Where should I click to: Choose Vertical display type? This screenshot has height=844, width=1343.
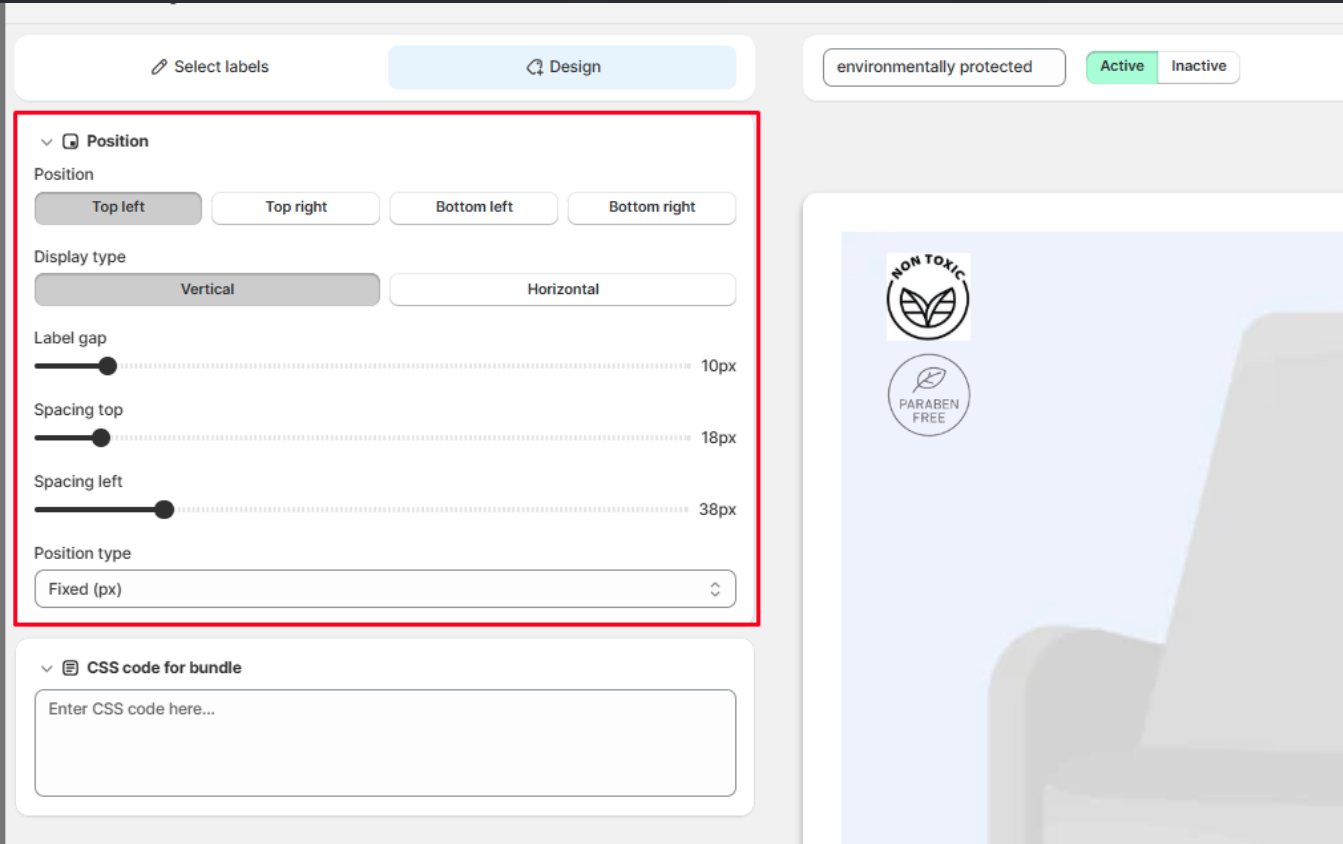(207, 290)
